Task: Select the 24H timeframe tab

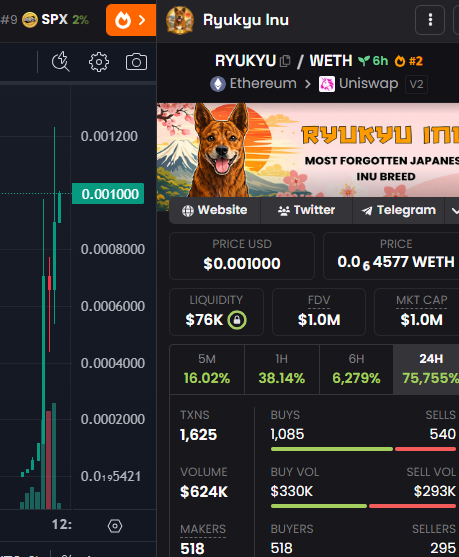Action: (426, 369)
